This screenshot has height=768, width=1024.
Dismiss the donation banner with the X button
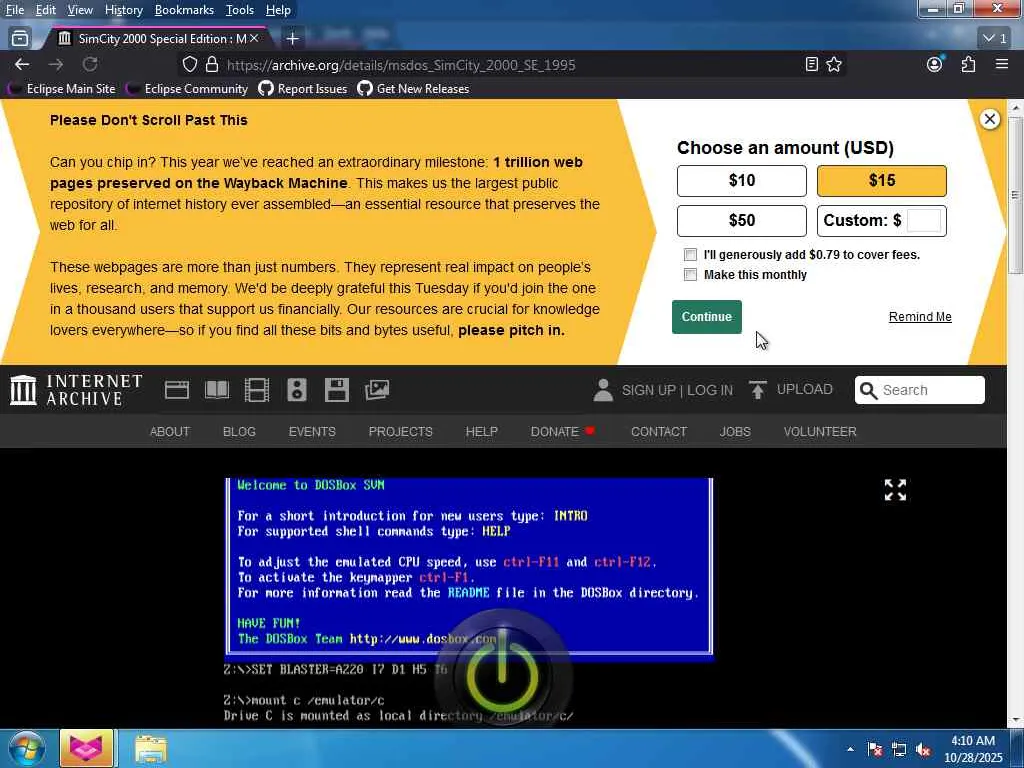pyautogui.click(x=989, y=119)
